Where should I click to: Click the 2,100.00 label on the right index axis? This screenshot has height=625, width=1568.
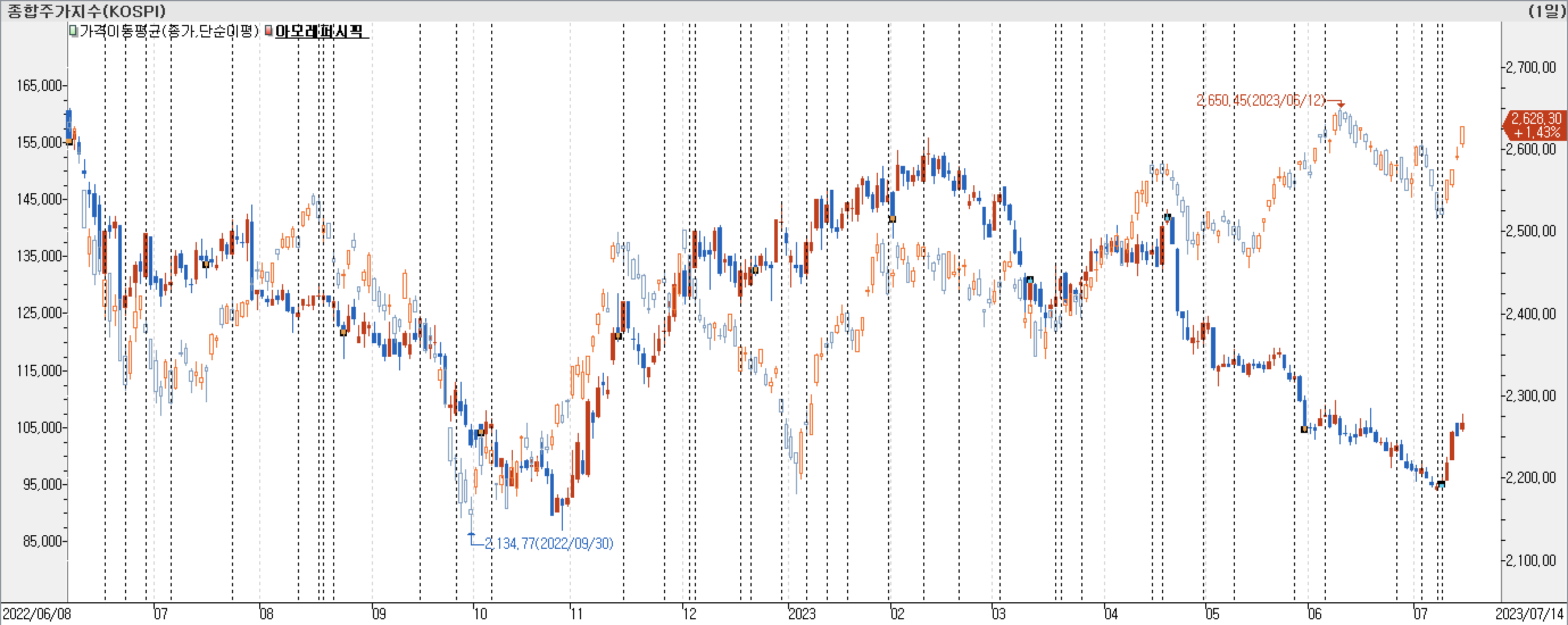click(x=1530, y=560)
